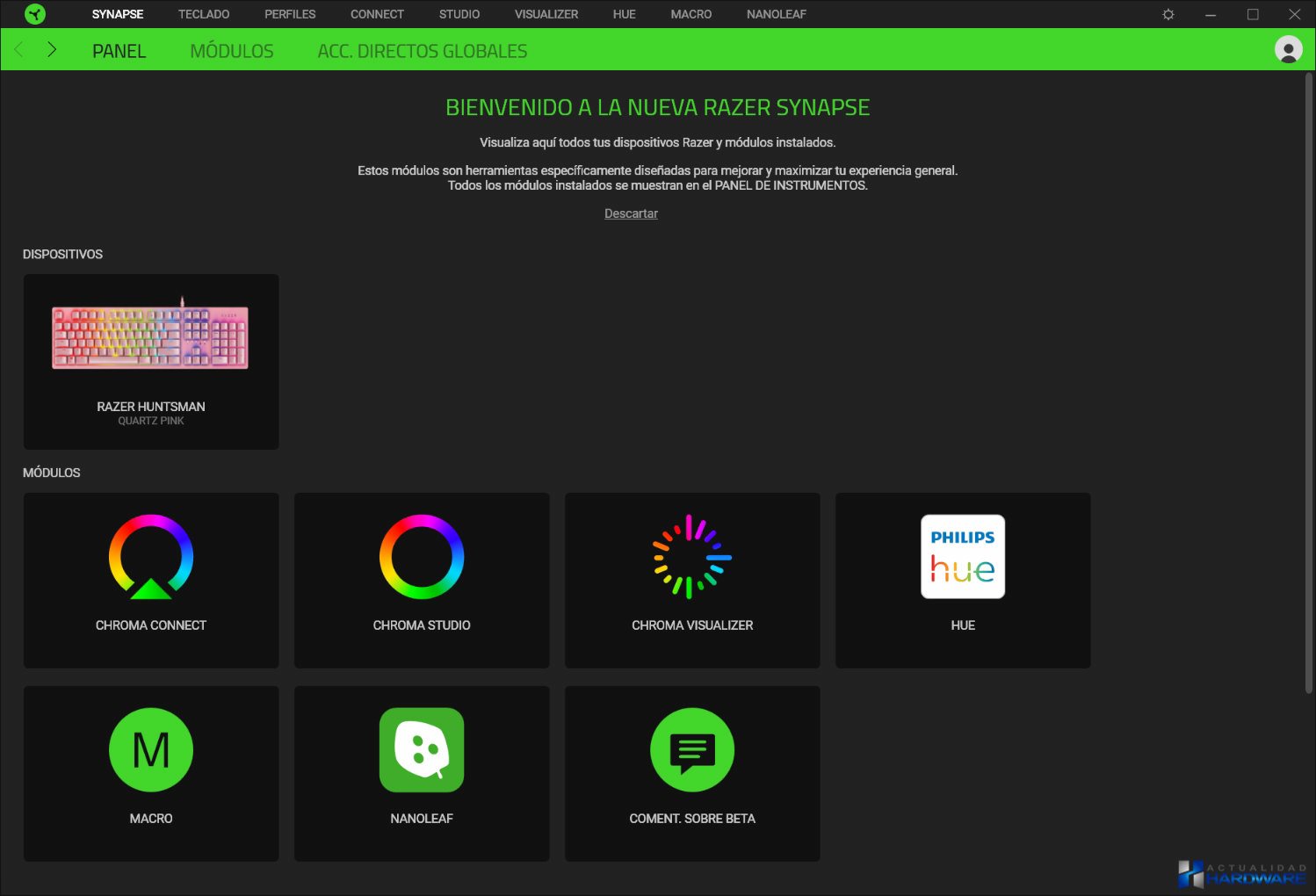
Task: Click the Razer logo in the title bar
Action: (35, 14)
